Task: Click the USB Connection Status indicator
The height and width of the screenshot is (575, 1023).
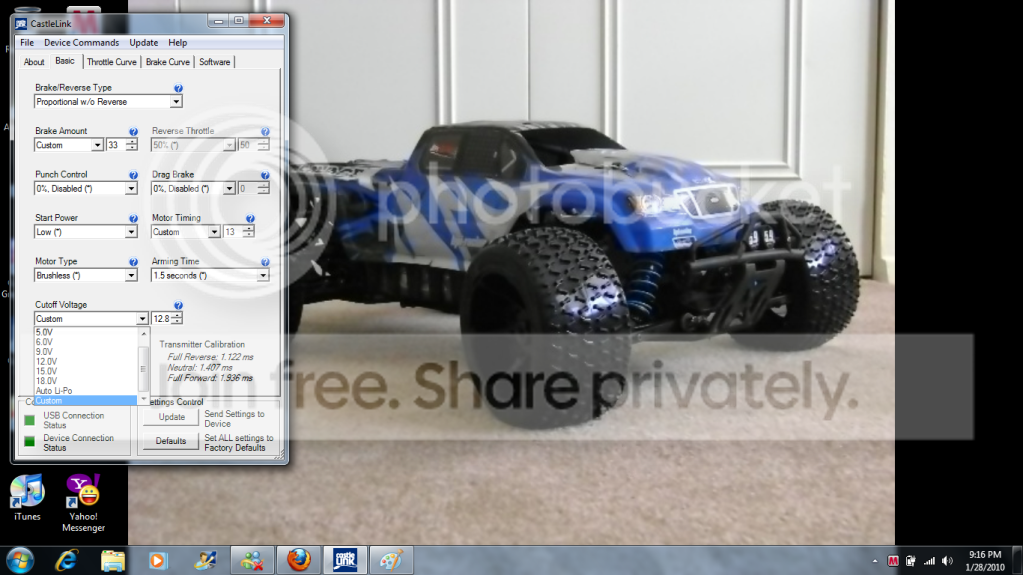Action: click(29, 420)
